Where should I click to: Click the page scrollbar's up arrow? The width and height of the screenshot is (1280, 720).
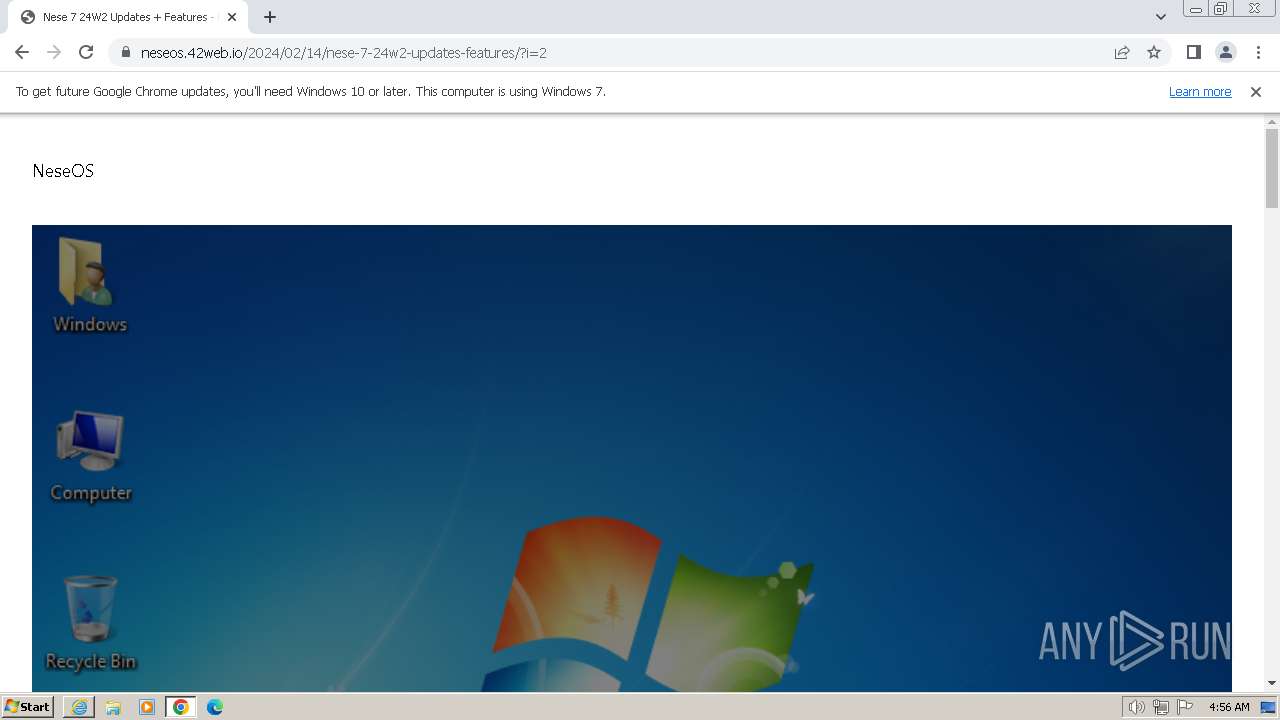[1272, 122]
